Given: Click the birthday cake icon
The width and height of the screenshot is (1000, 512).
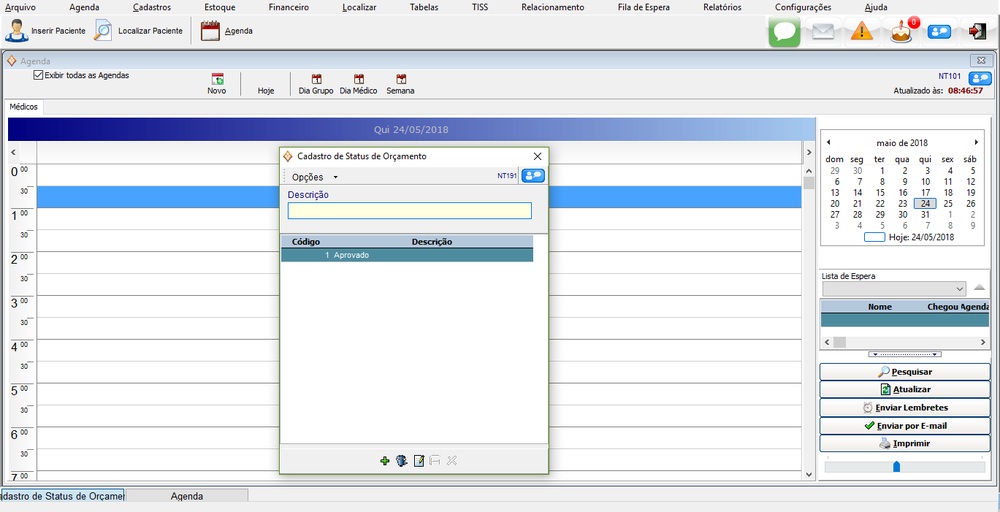Looking at the screenshot, I should click(x=902, y=31).
